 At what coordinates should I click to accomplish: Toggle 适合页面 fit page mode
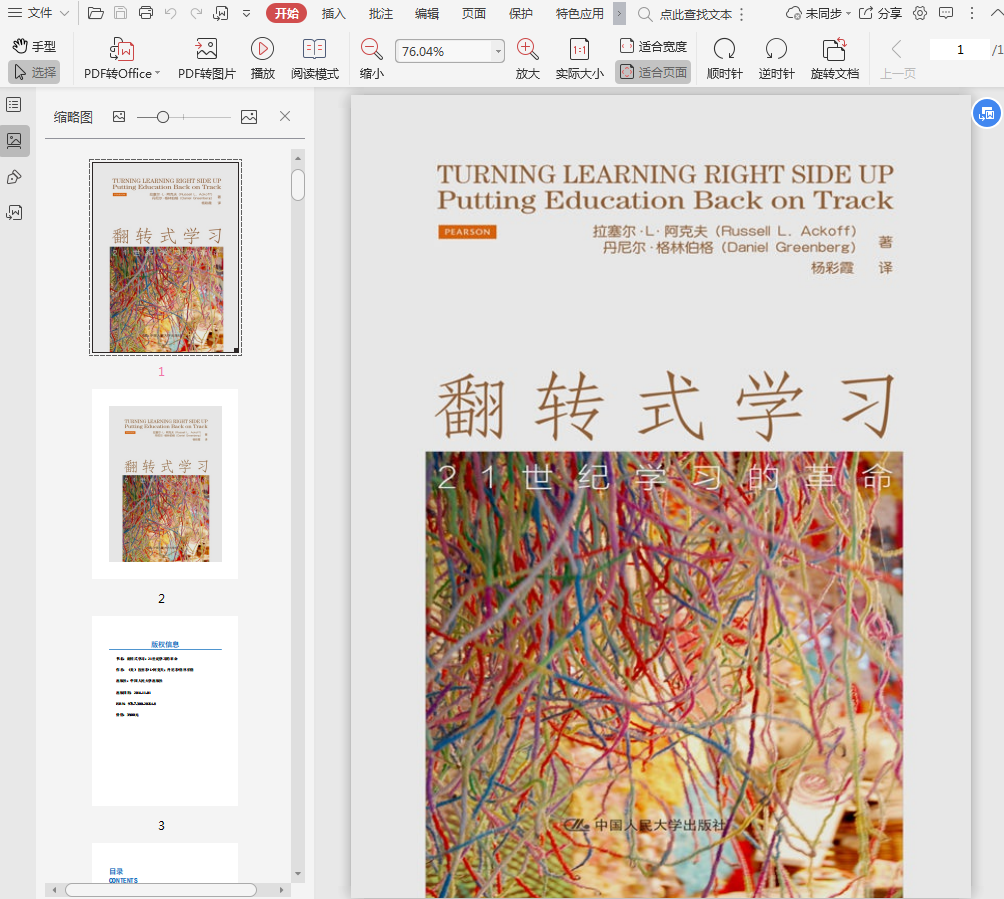(653, 72)
